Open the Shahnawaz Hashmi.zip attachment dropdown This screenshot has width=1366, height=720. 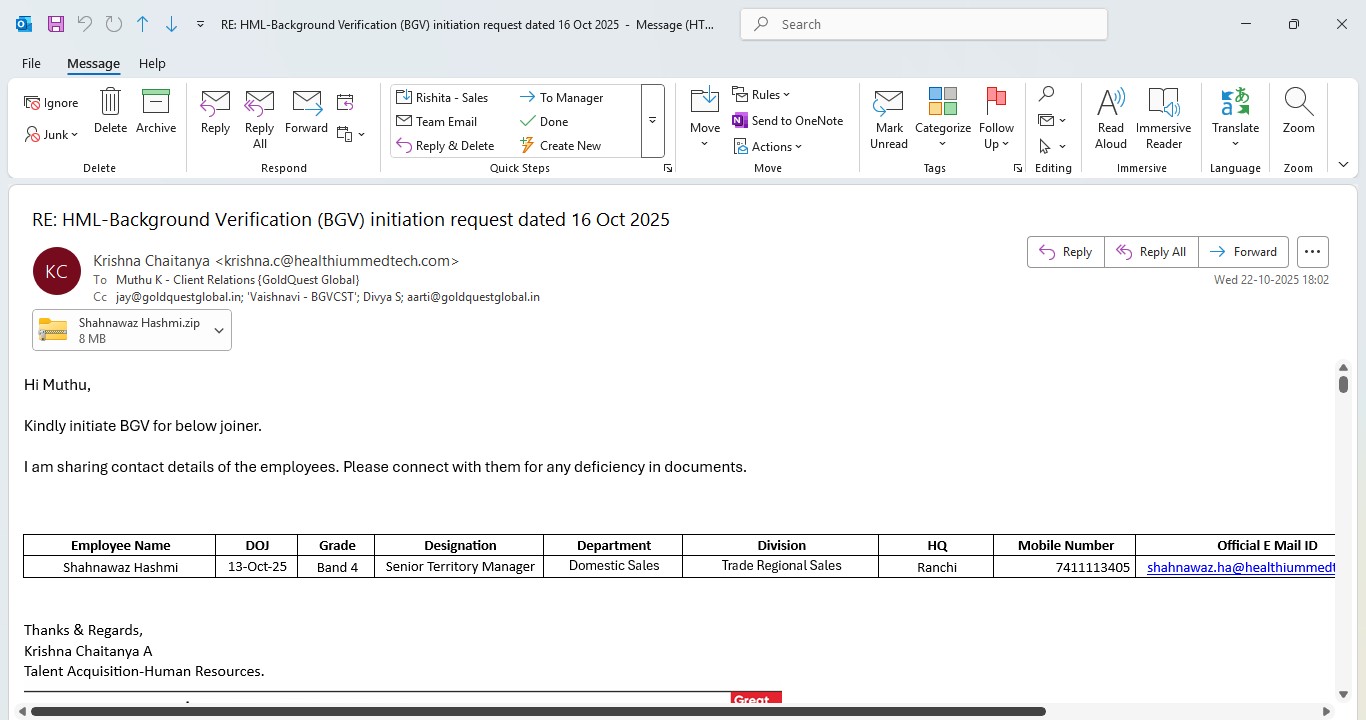(219, 331)
